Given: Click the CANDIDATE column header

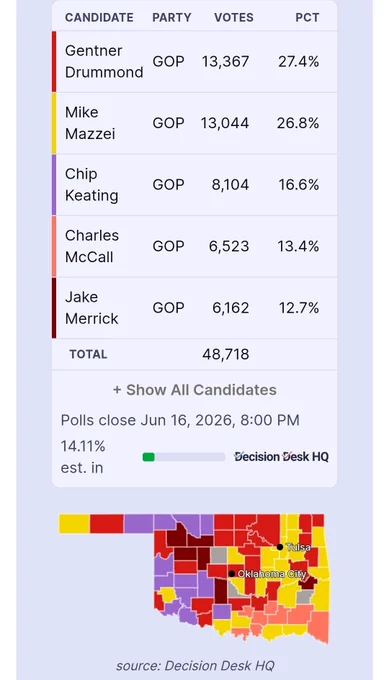Looking at the screenshot, I should [99, 17].
